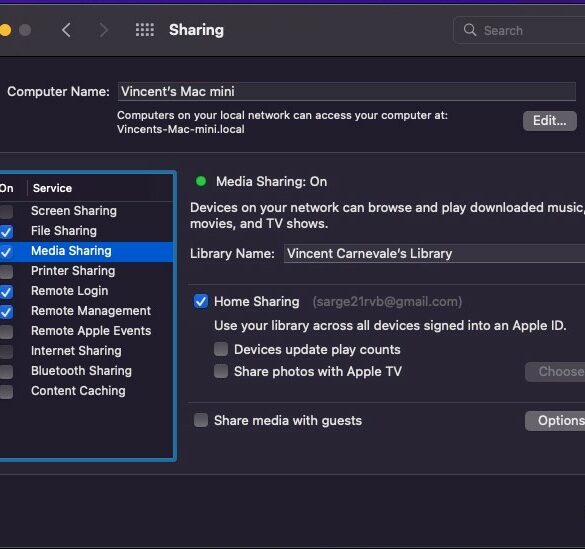Enable Devices update play counts

point(221,349)
